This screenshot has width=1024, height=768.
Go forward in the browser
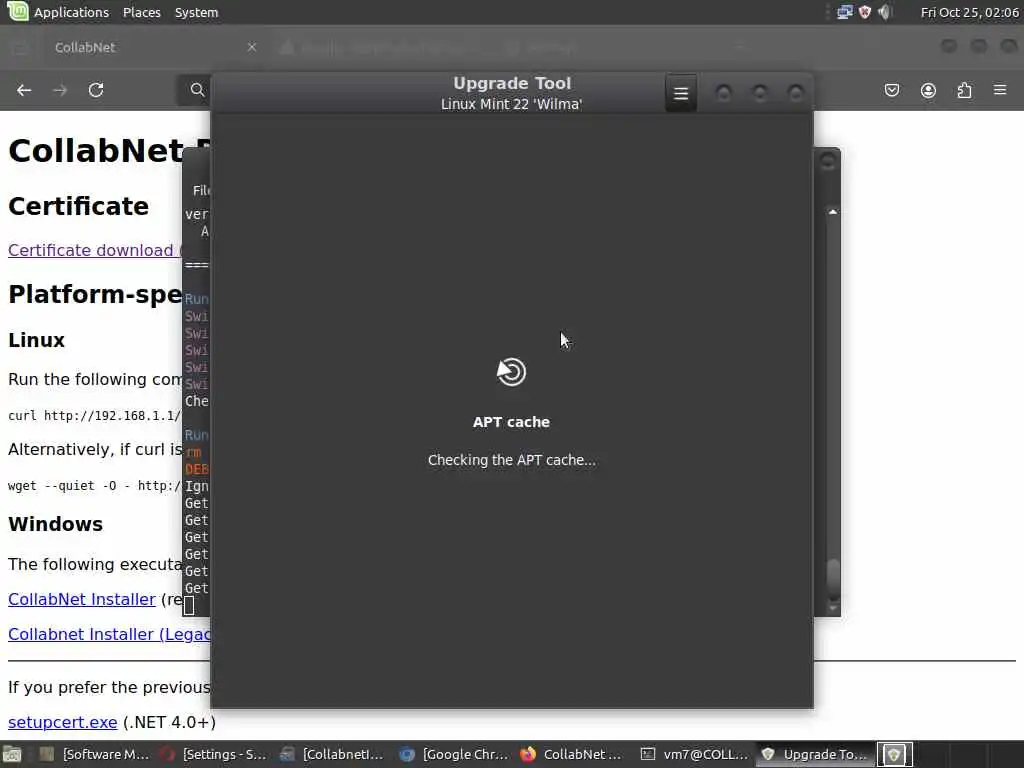click(x=60, y=90)
